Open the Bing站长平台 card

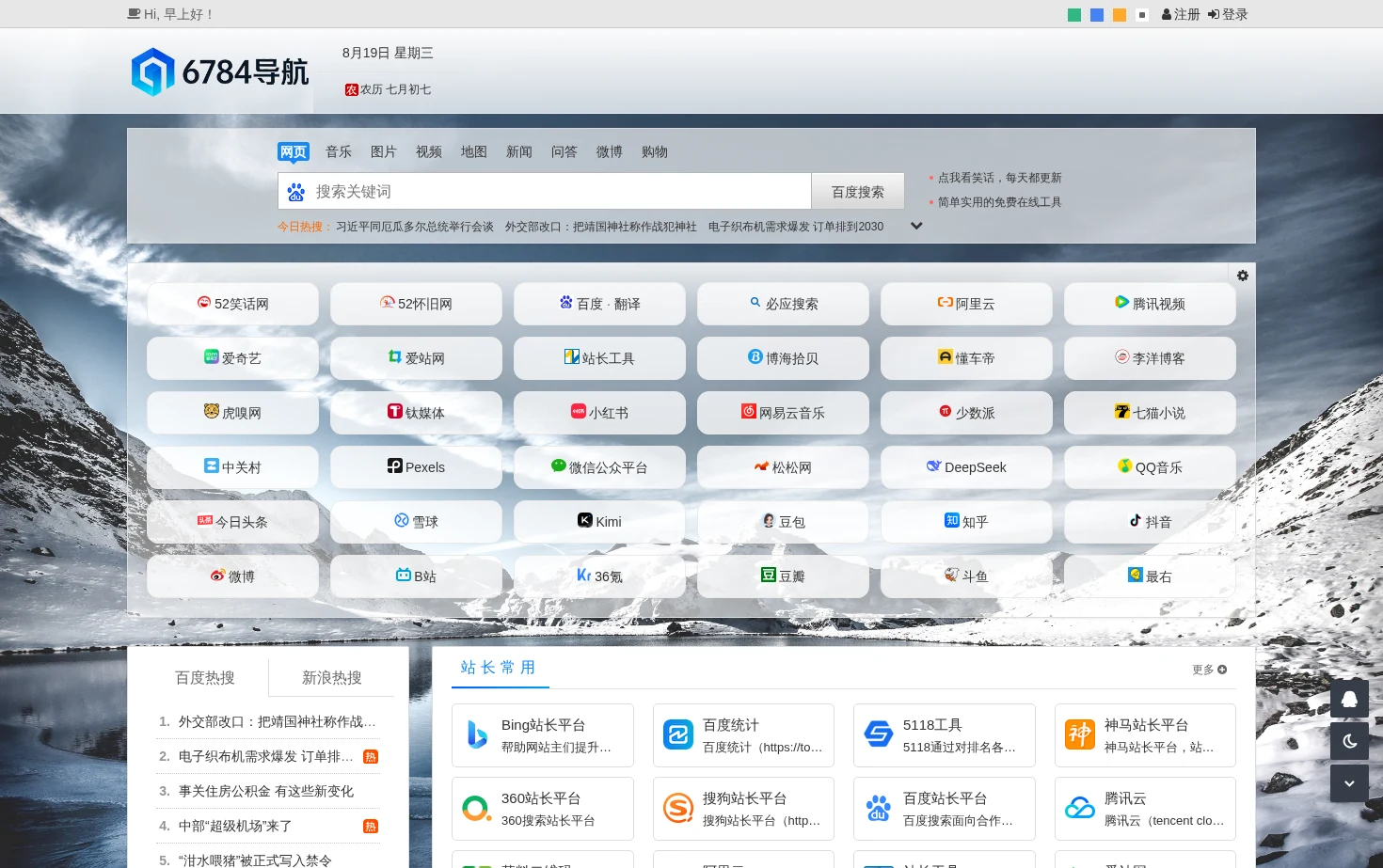[x=543, y=735]
